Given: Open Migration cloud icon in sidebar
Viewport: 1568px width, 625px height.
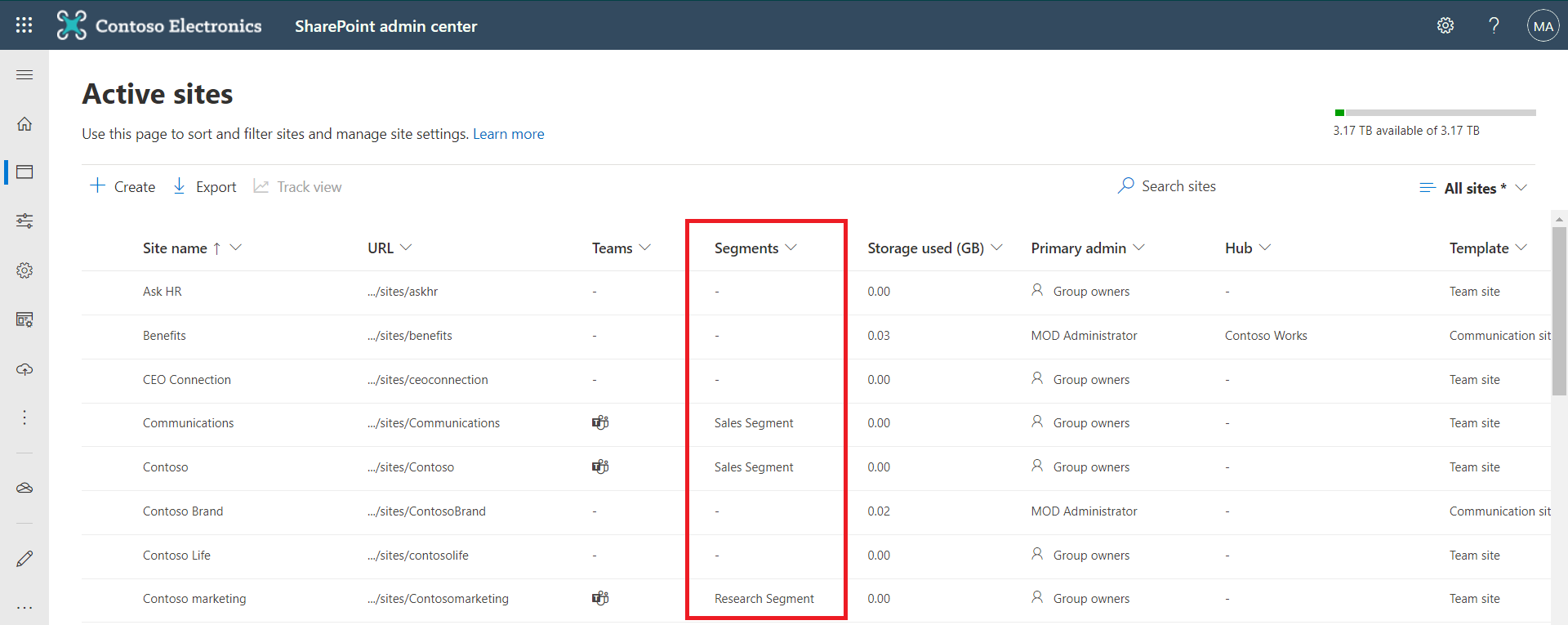Looking at the screenshot, I should point(24,369).
